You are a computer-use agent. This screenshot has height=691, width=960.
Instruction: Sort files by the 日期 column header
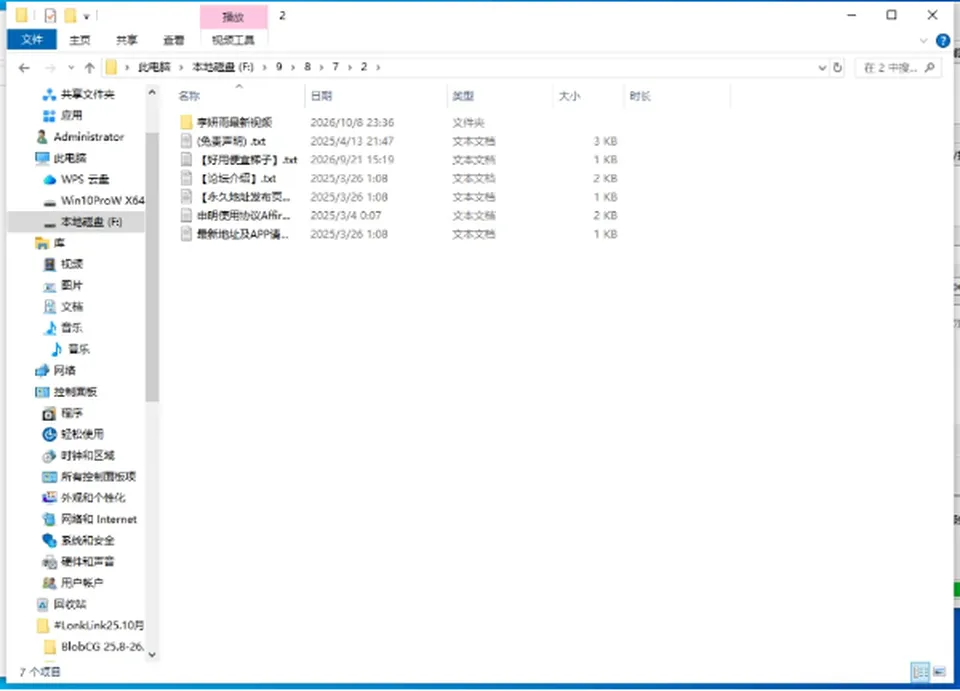(321, 96)
